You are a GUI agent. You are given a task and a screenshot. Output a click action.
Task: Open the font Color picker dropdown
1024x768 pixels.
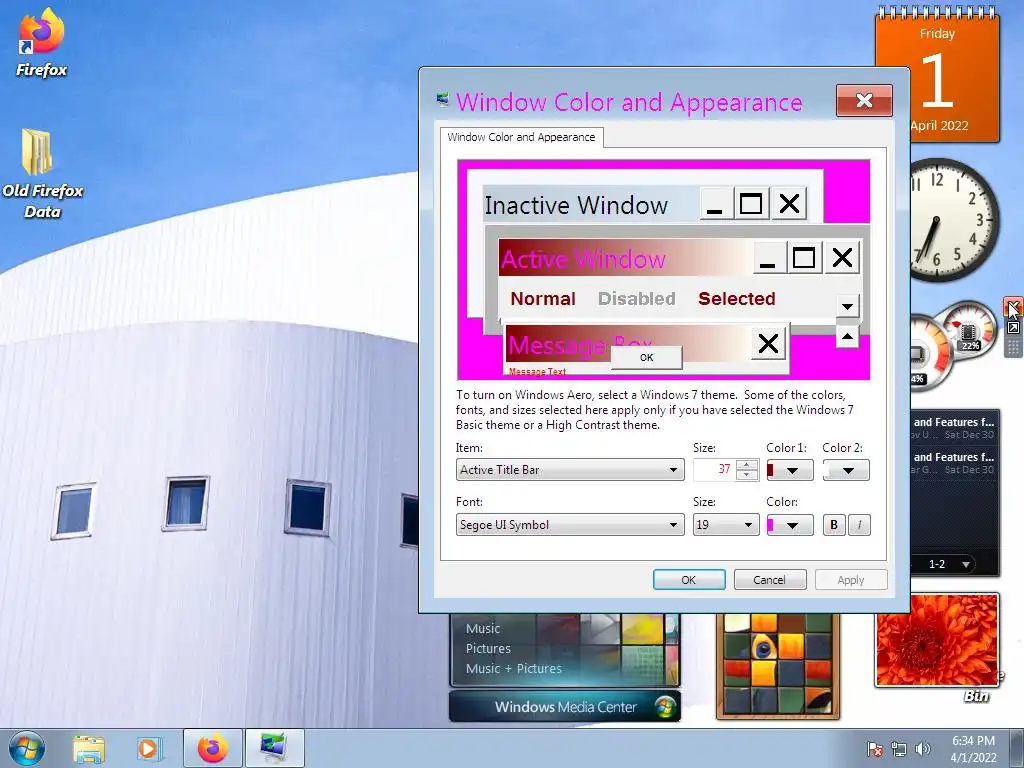pos(790,524)
